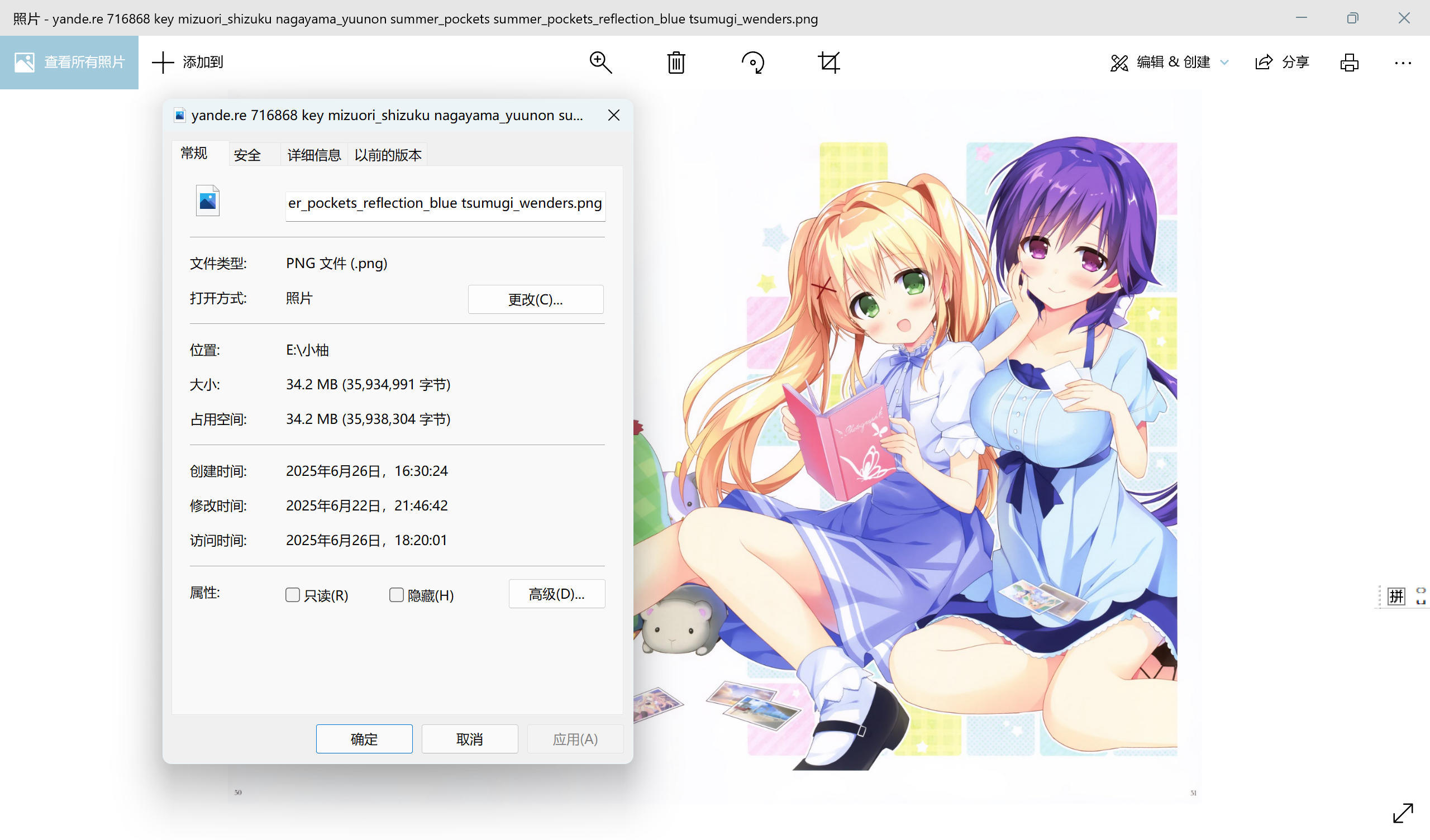Click the print icon in Photos toolbar
Screen dimensions: 1430x840
tap(1350, 62)
